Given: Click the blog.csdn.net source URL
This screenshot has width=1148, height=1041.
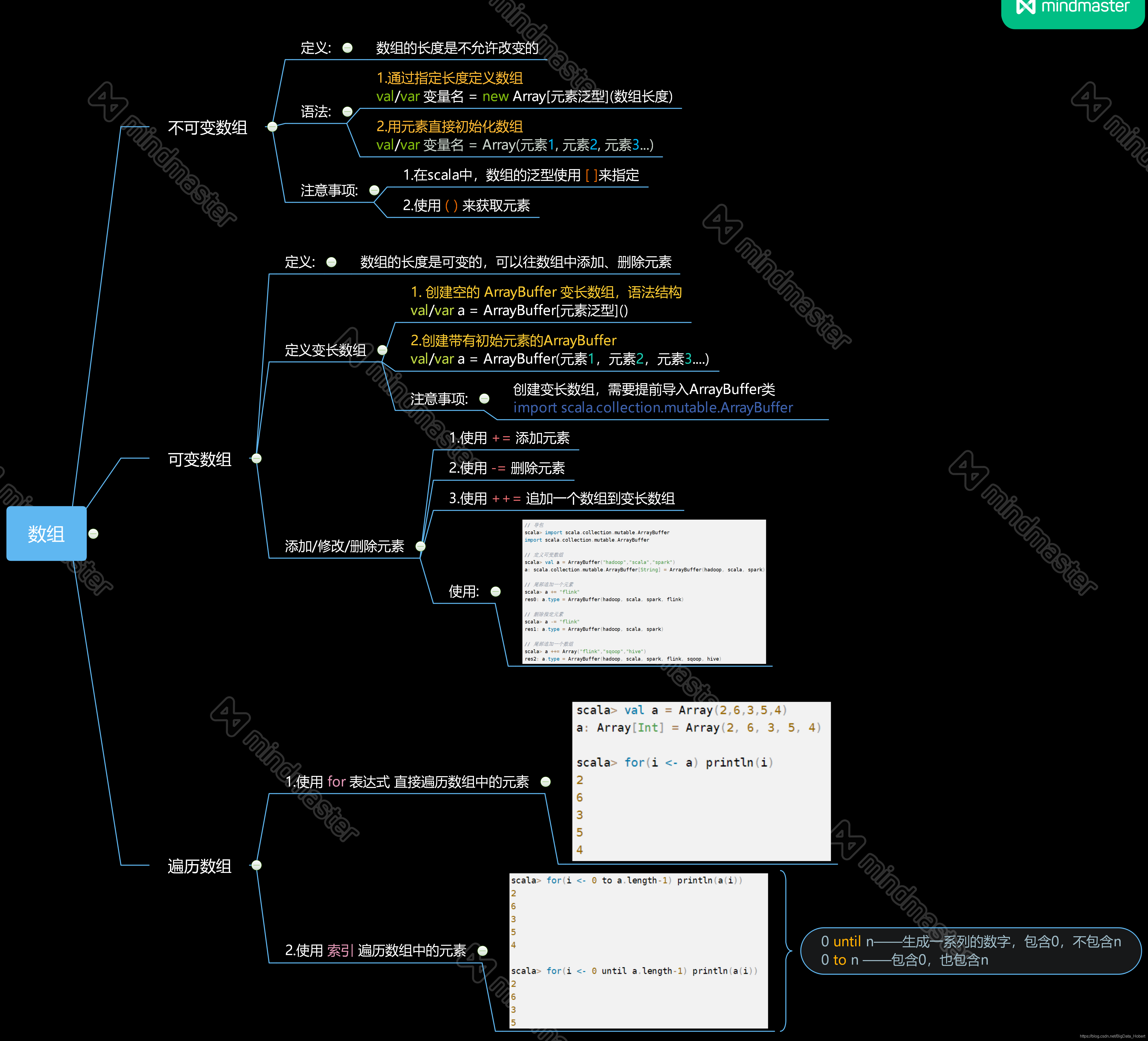Looking at the screenshot, I should (1112, 1036).
